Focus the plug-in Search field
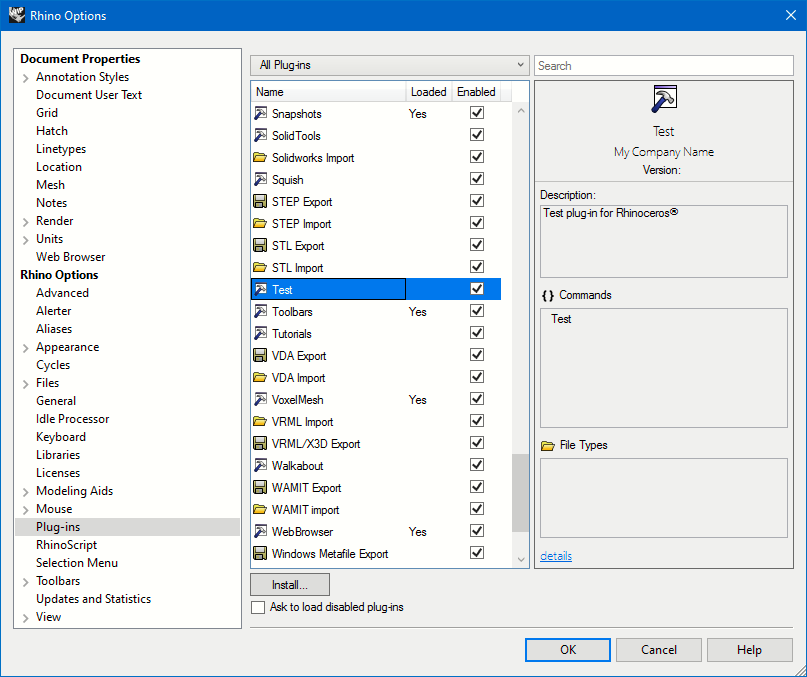Viewport: 807px width, 677px height. click(x=664, y=65)
